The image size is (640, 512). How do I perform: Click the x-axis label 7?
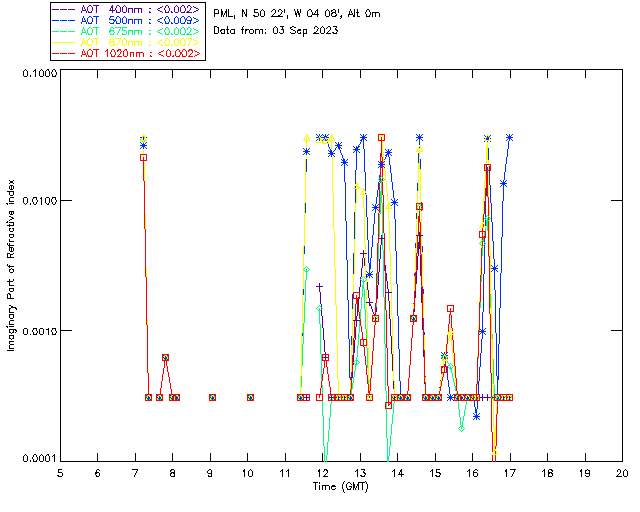[135, 473]
